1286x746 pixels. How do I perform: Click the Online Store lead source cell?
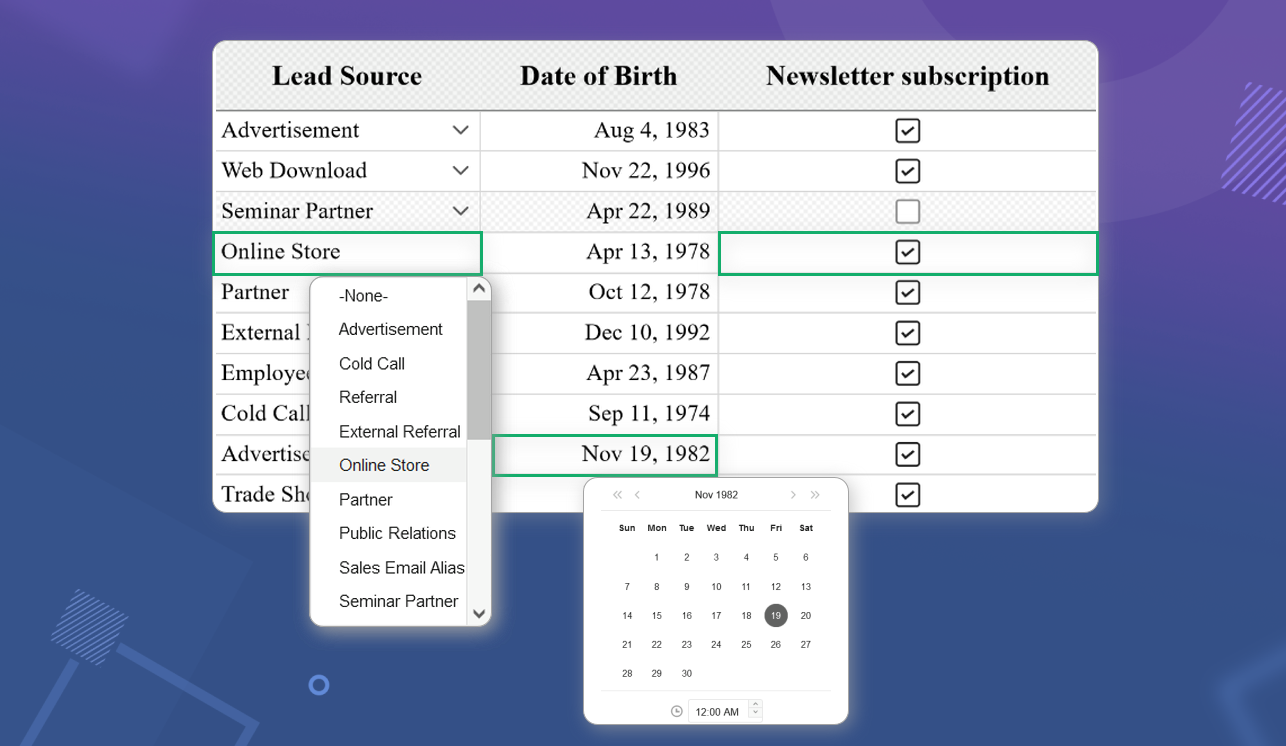(x=347, y=252)
